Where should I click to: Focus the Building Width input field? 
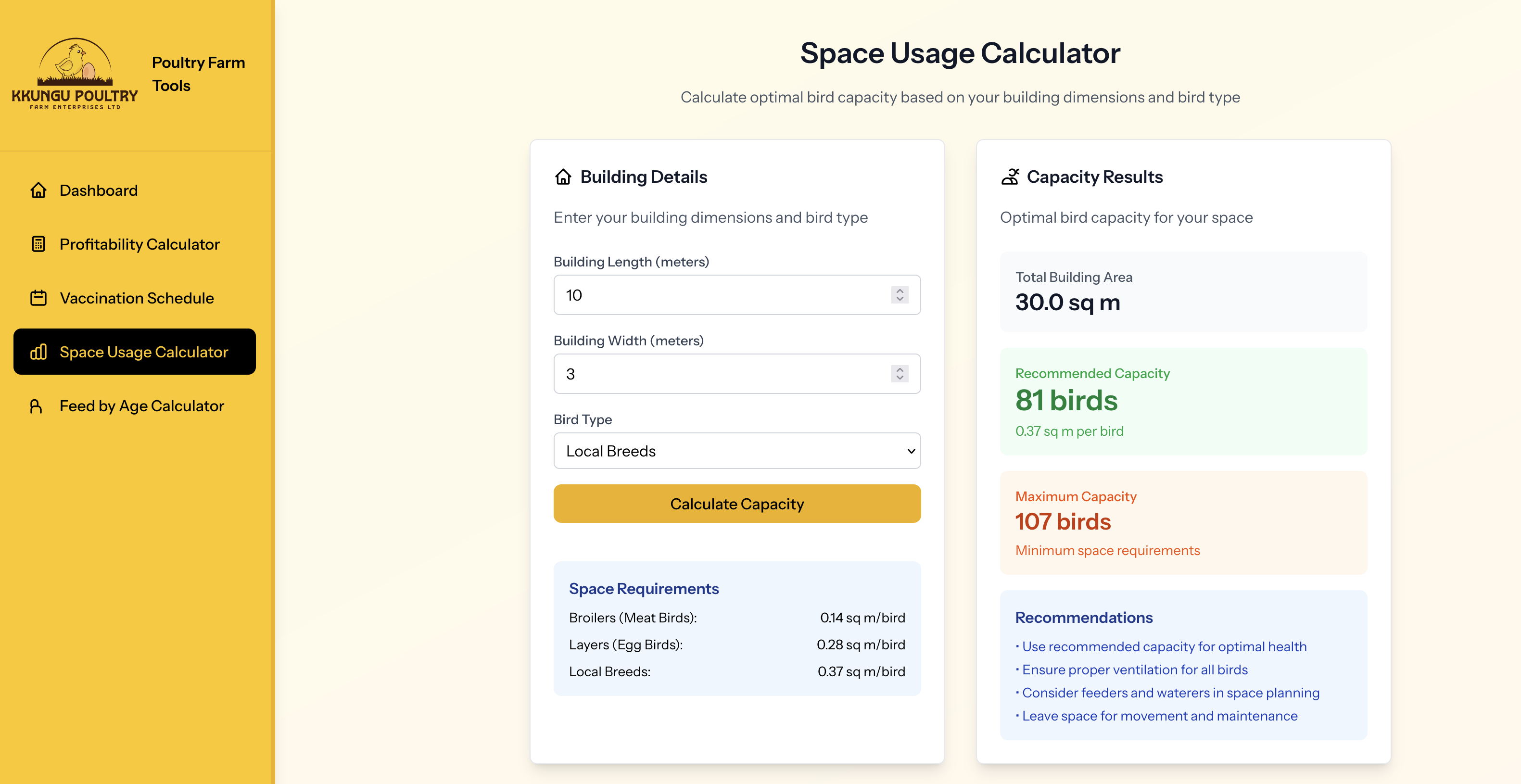pyautogui.click(x=721, y=374)
